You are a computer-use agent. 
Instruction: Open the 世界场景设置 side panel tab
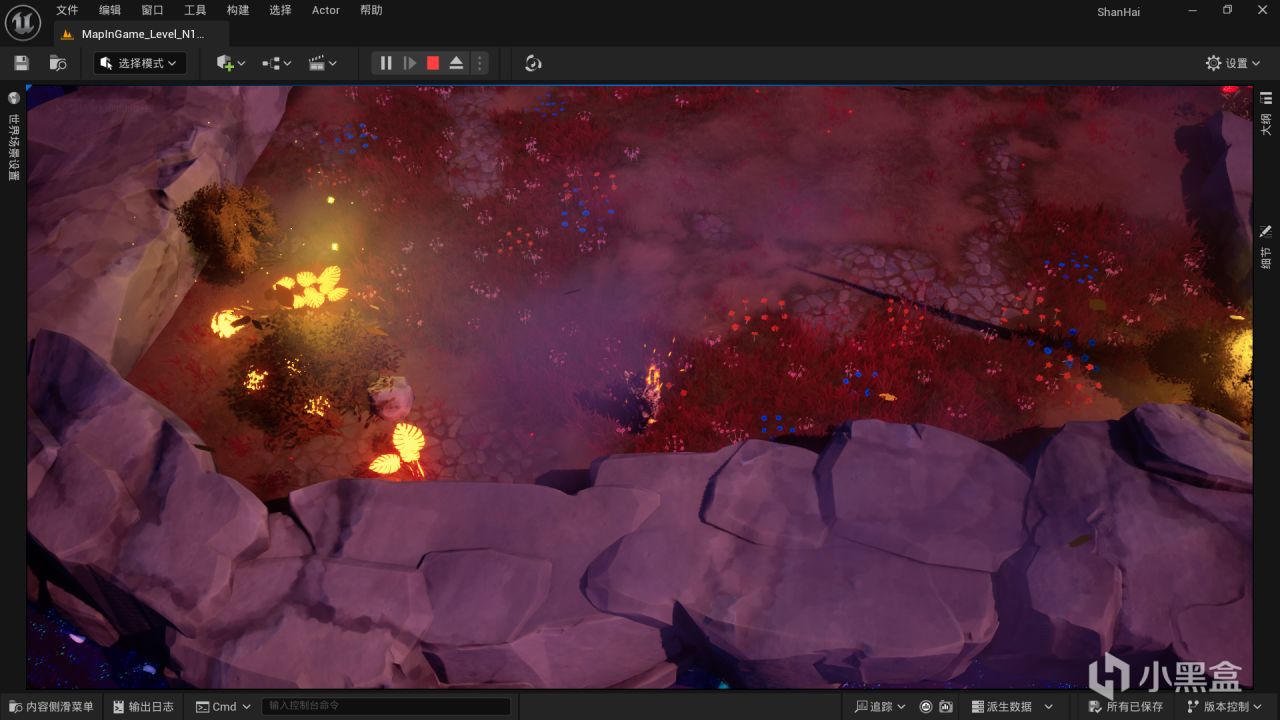(14, 137)
